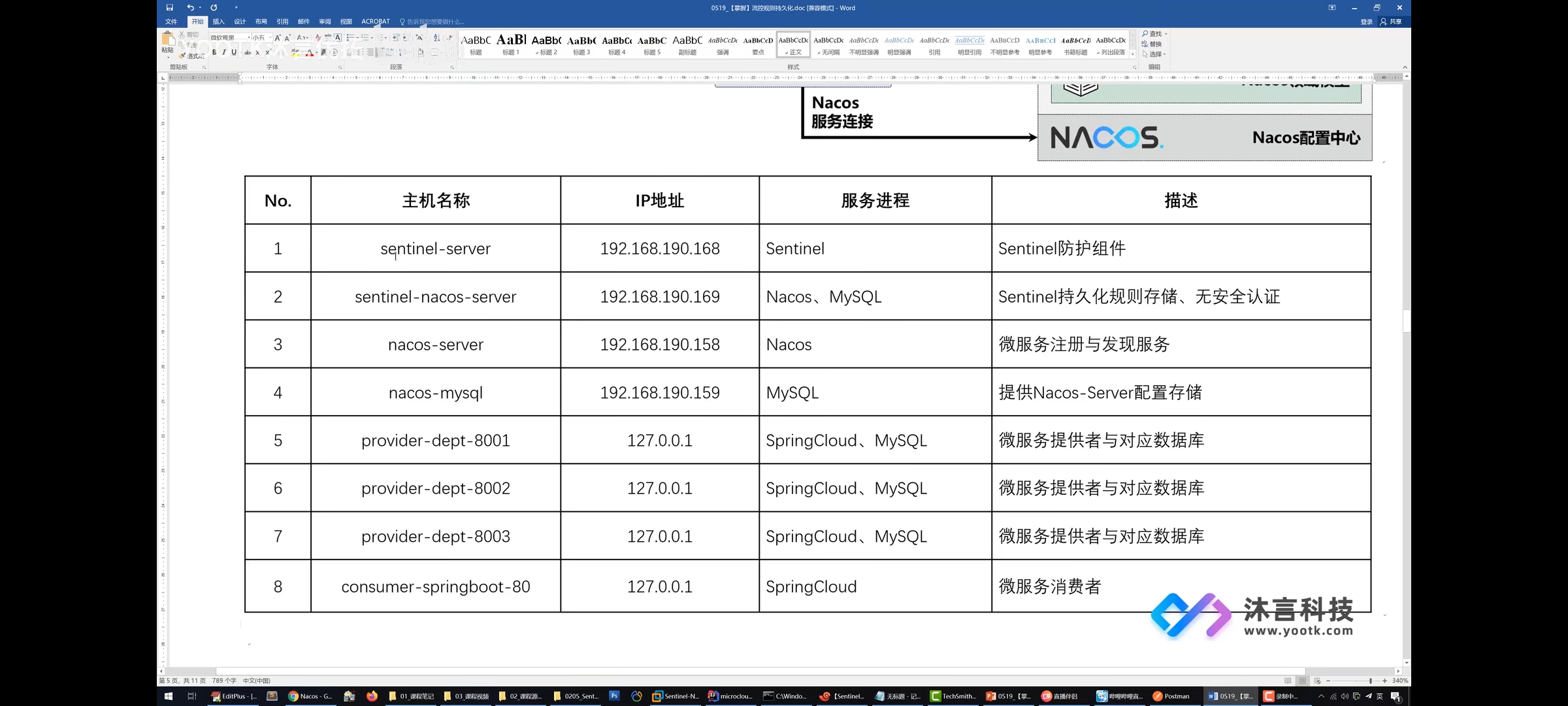Switch to Read Mode view icon
This screenshot has width=1568, height=706.
click(x=1288, y=681)
